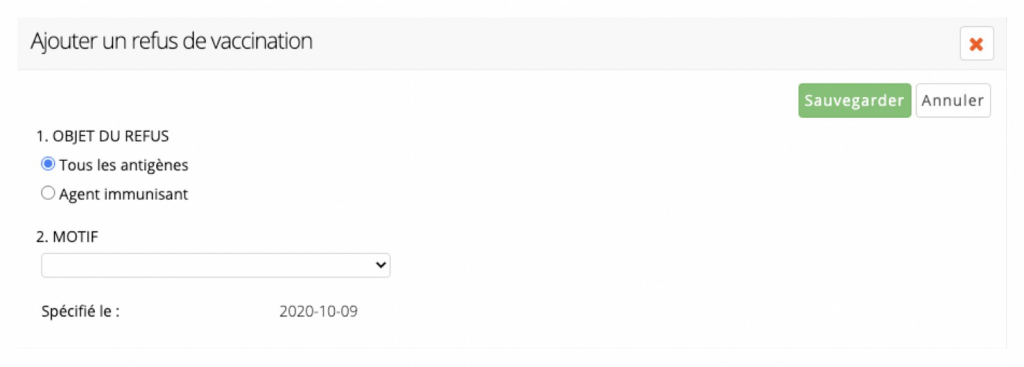Cancel the form using Annuler
The image size is (1024, 367).
pos(953,101)
